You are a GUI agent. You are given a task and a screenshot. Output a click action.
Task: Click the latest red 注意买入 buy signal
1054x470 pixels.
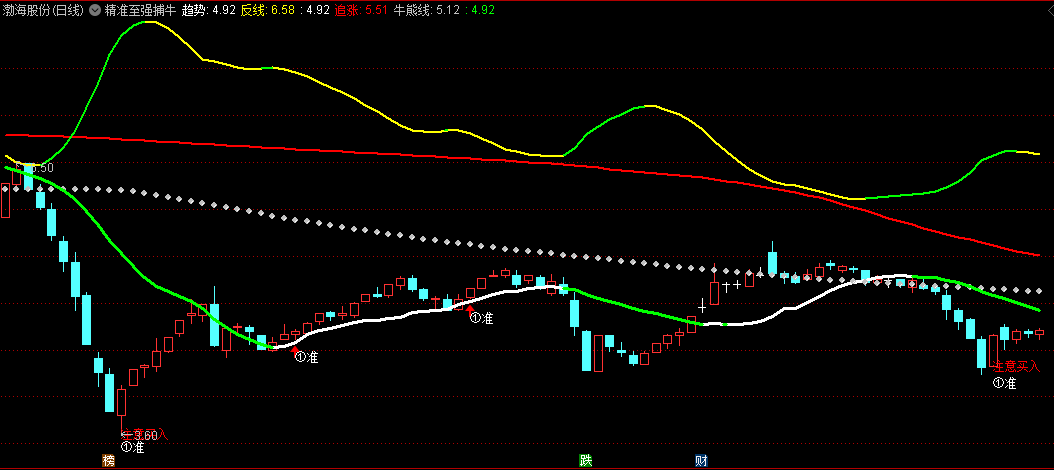(x=1016, y=366)
